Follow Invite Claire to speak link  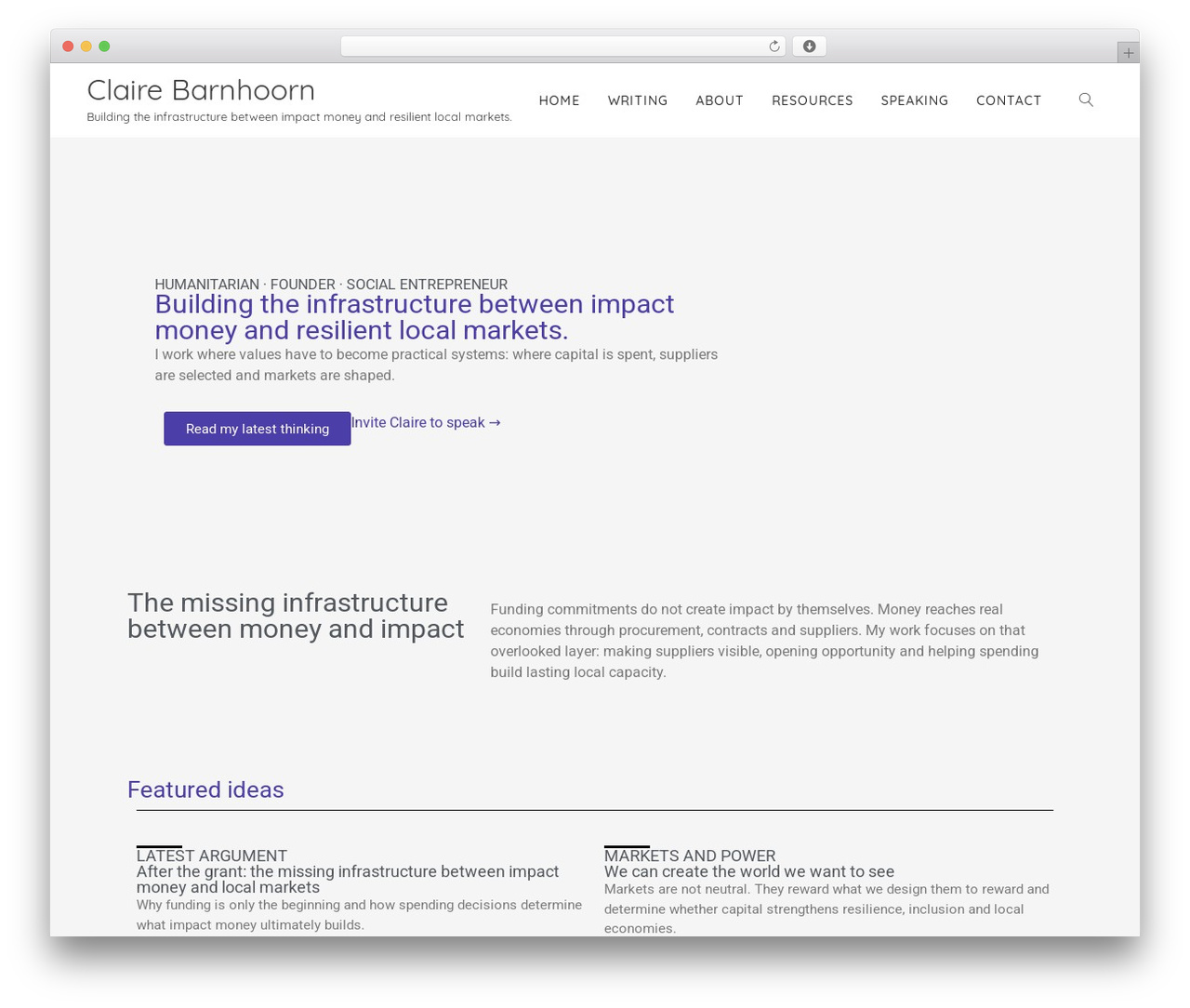coord(426,422)
